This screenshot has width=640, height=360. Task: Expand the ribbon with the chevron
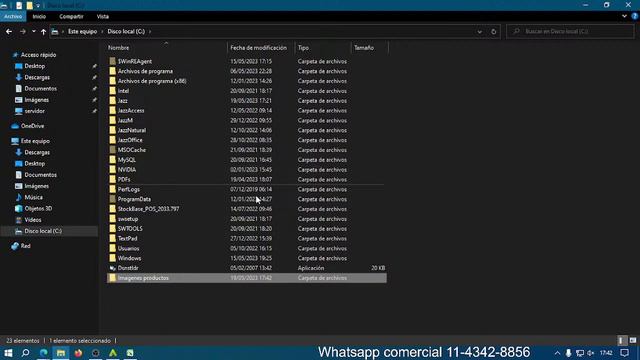click(624, 16)
